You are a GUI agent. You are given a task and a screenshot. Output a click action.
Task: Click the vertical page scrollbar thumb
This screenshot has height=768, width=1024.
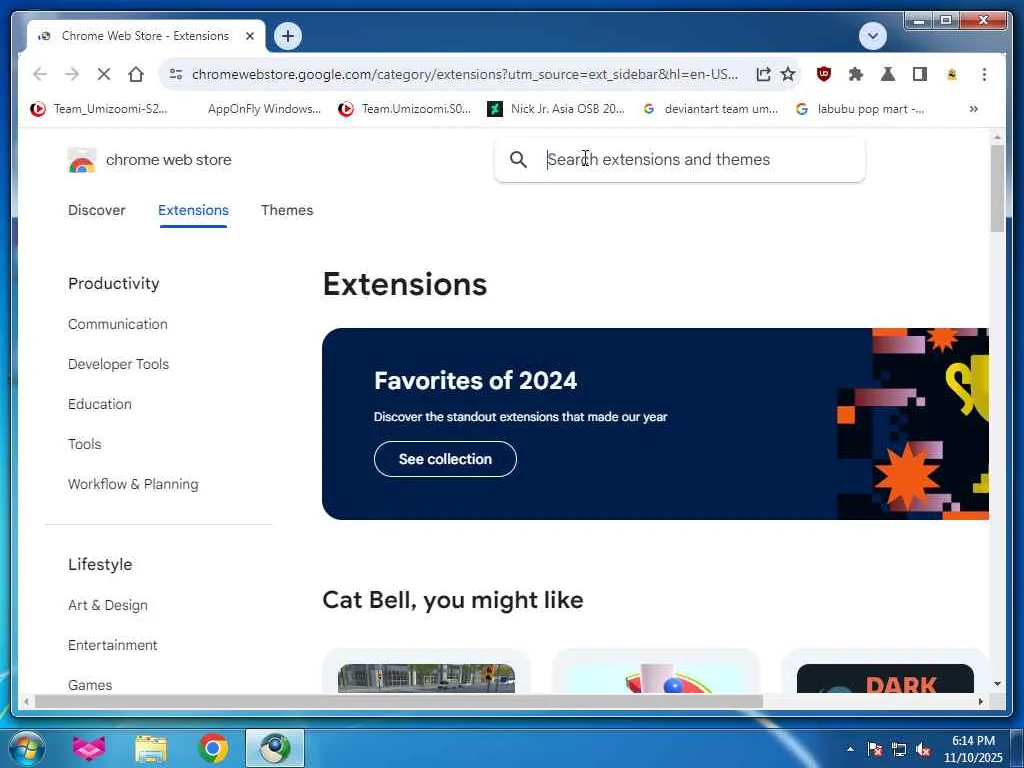(997, 188)
